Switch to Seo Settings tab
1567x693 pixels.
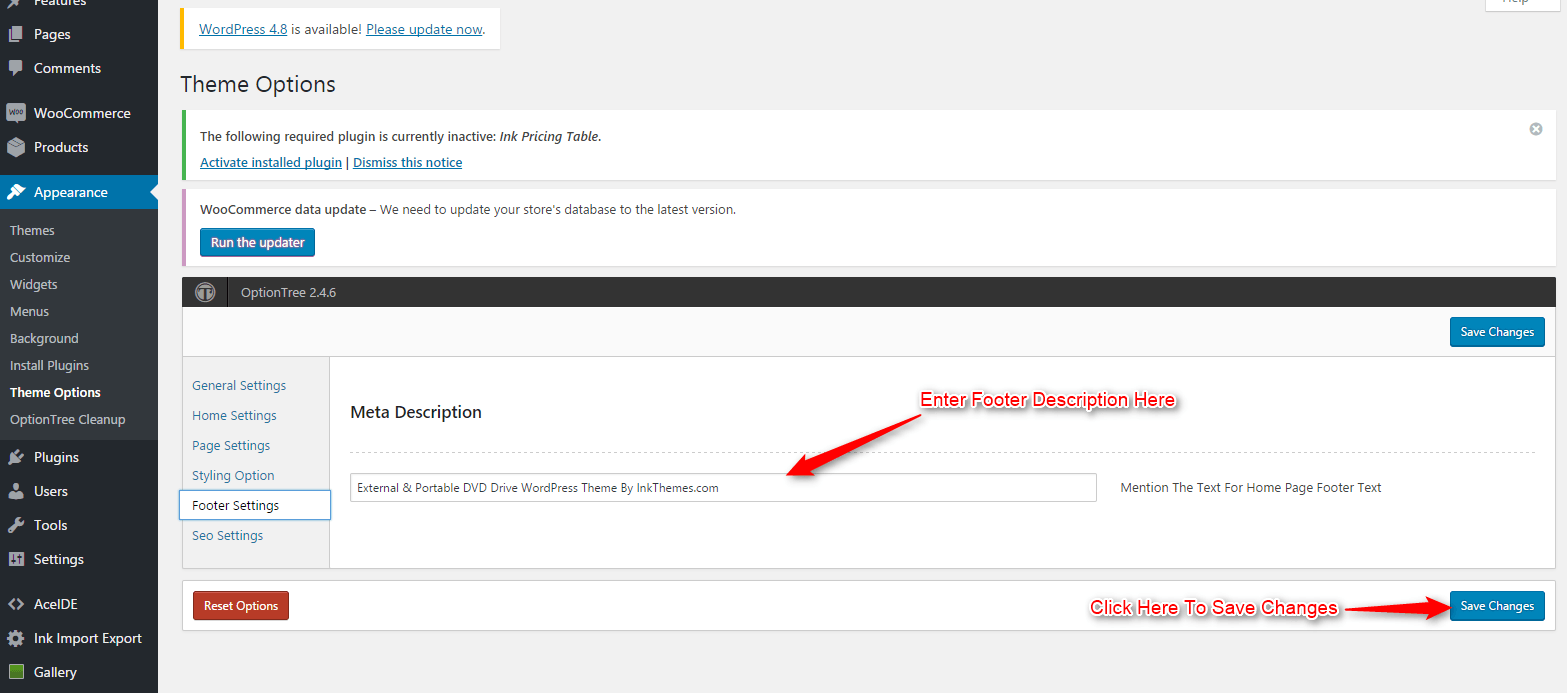227,535
